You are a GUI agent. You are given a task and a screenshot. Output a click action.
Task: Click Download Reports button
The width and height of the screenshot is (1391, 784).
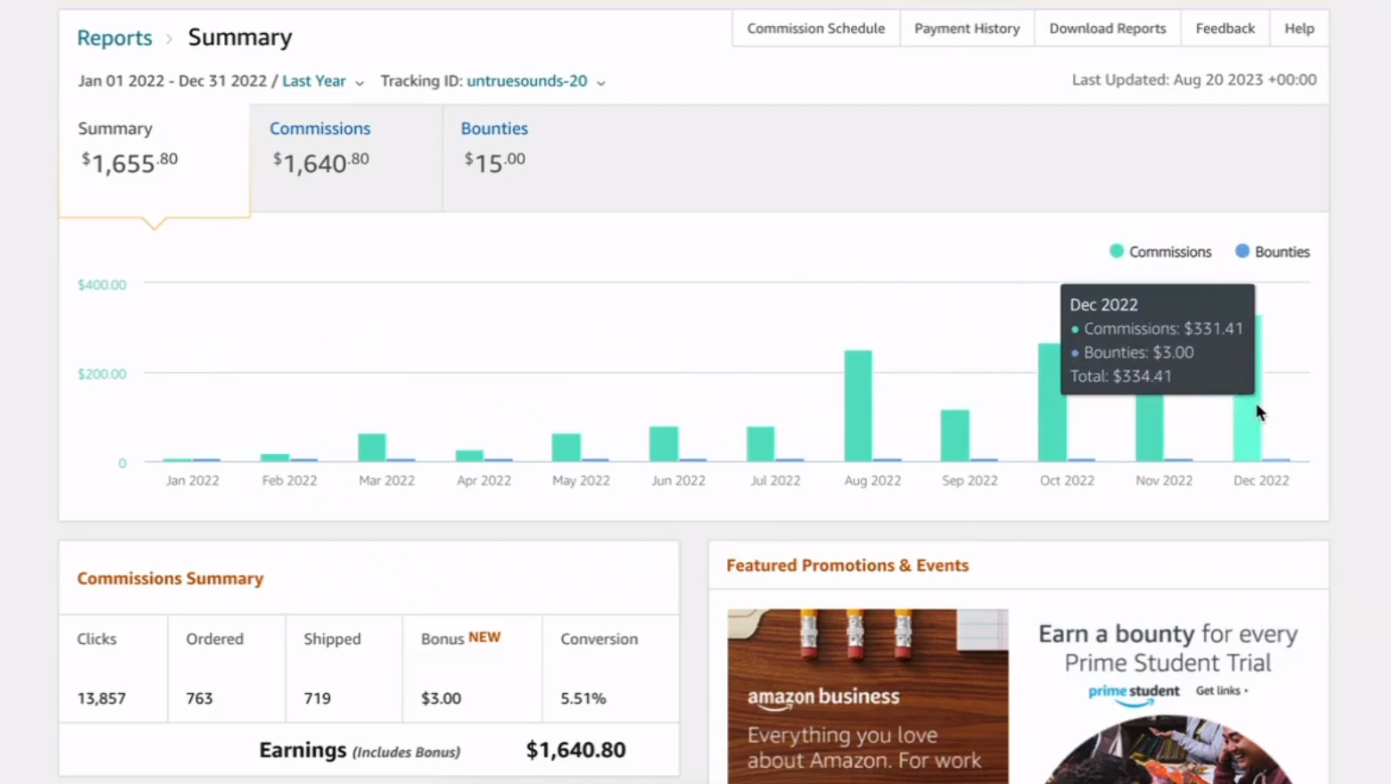tap(1107, 28)
